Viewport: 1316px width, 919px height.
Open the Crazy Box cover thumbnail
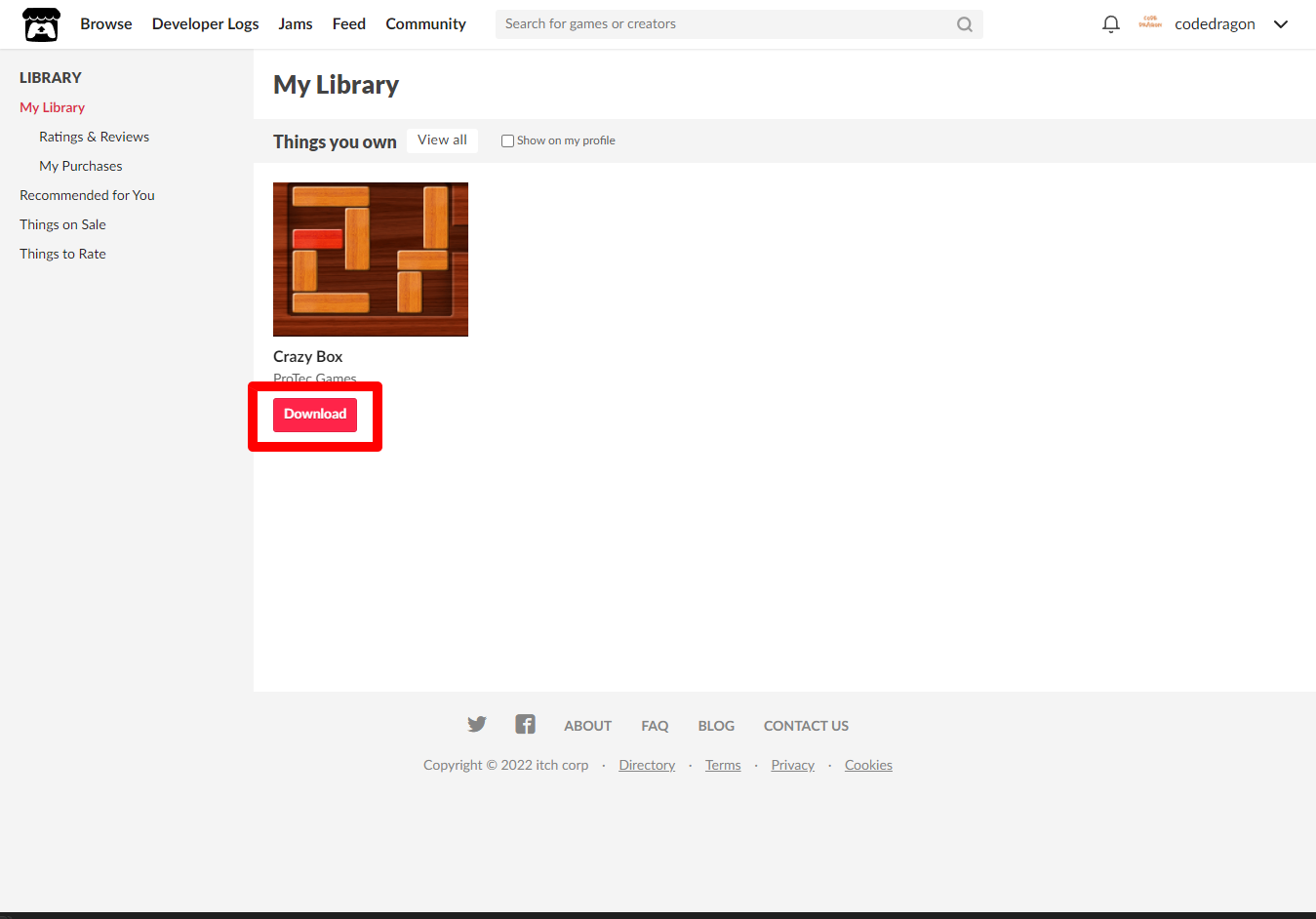371,260
